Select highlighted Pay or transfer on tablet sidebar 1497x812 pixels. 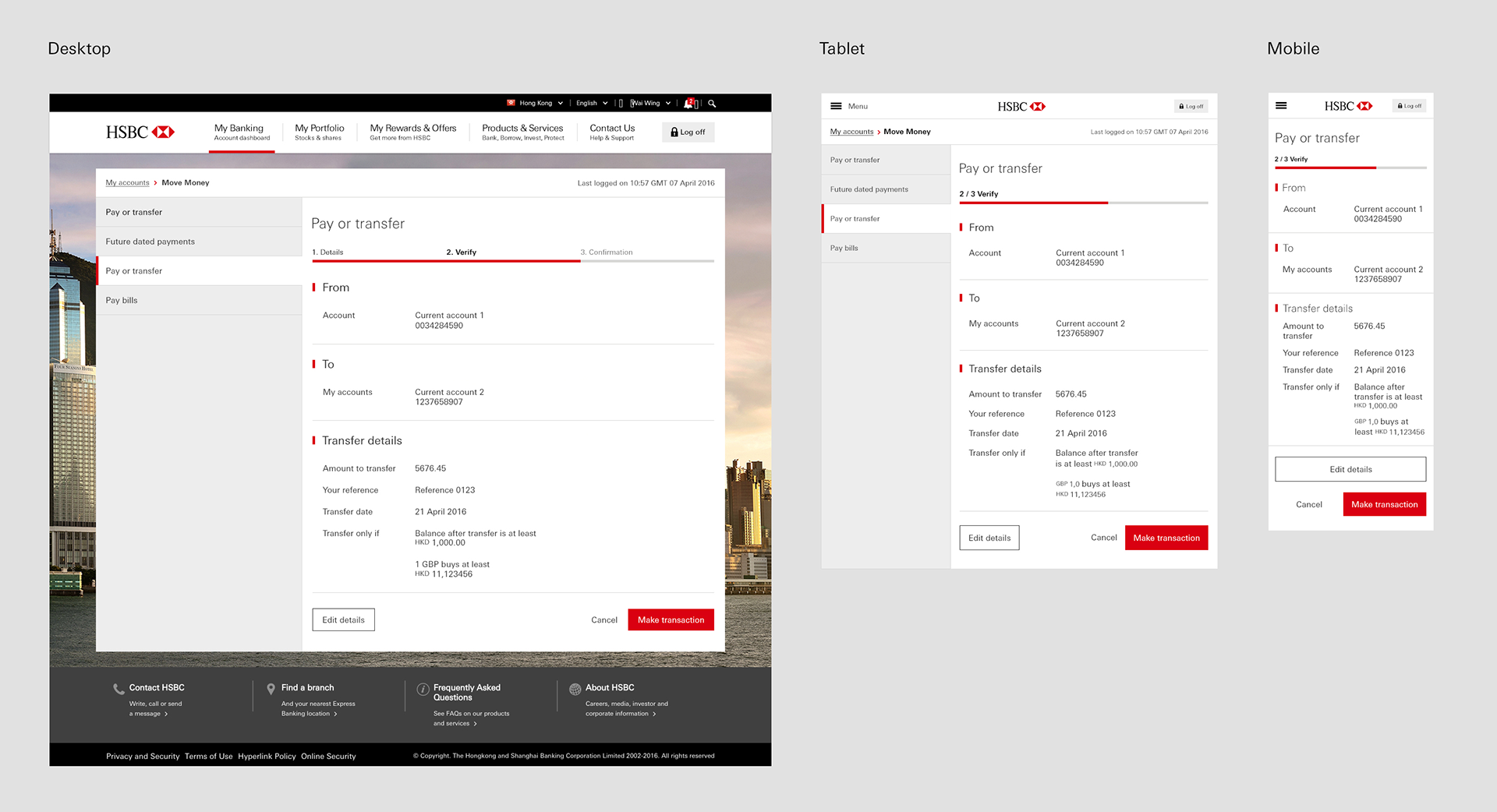coord(886,219)
